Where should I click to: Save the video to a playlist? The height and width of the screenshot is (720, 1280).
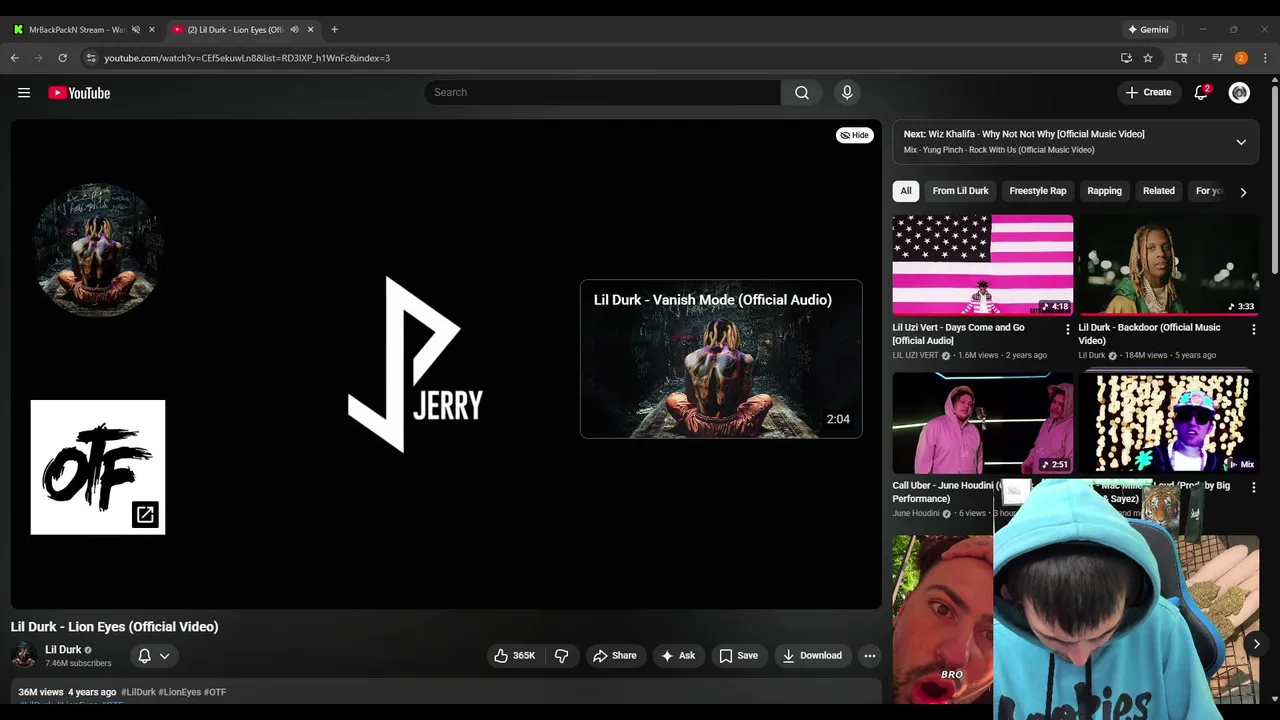738,656
